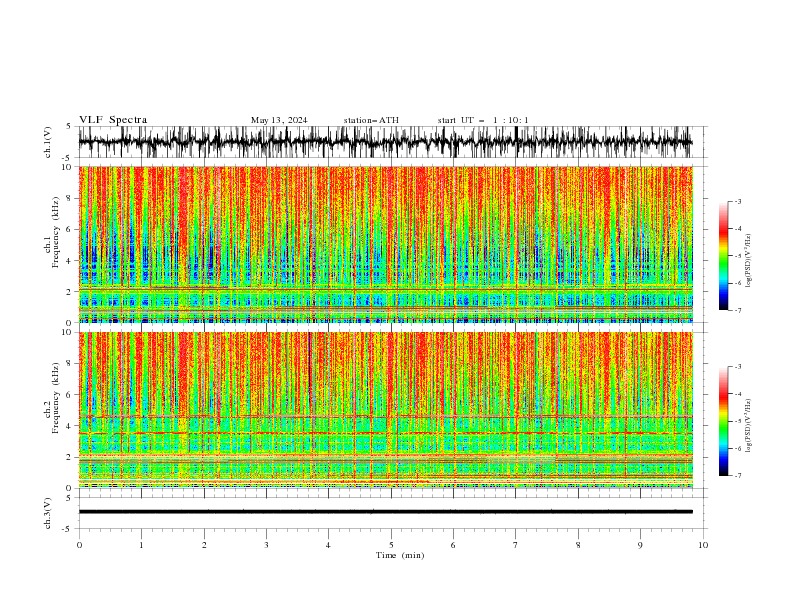Click time-axis tick label "4"
This screenshot has width=792, height=612.
pyautogui.click(x=328, y=545)
